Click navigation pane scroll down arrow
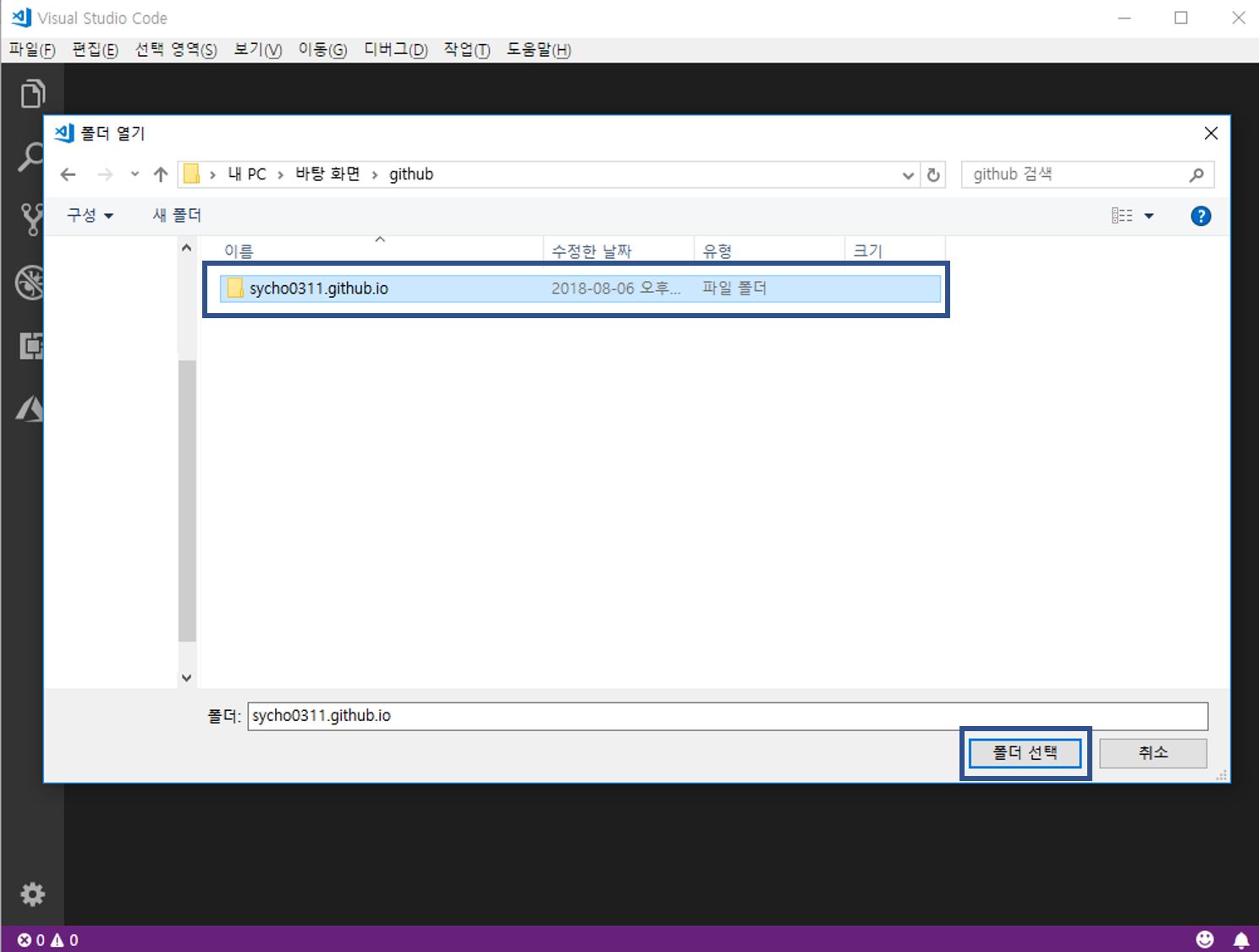 pos(187,678)
